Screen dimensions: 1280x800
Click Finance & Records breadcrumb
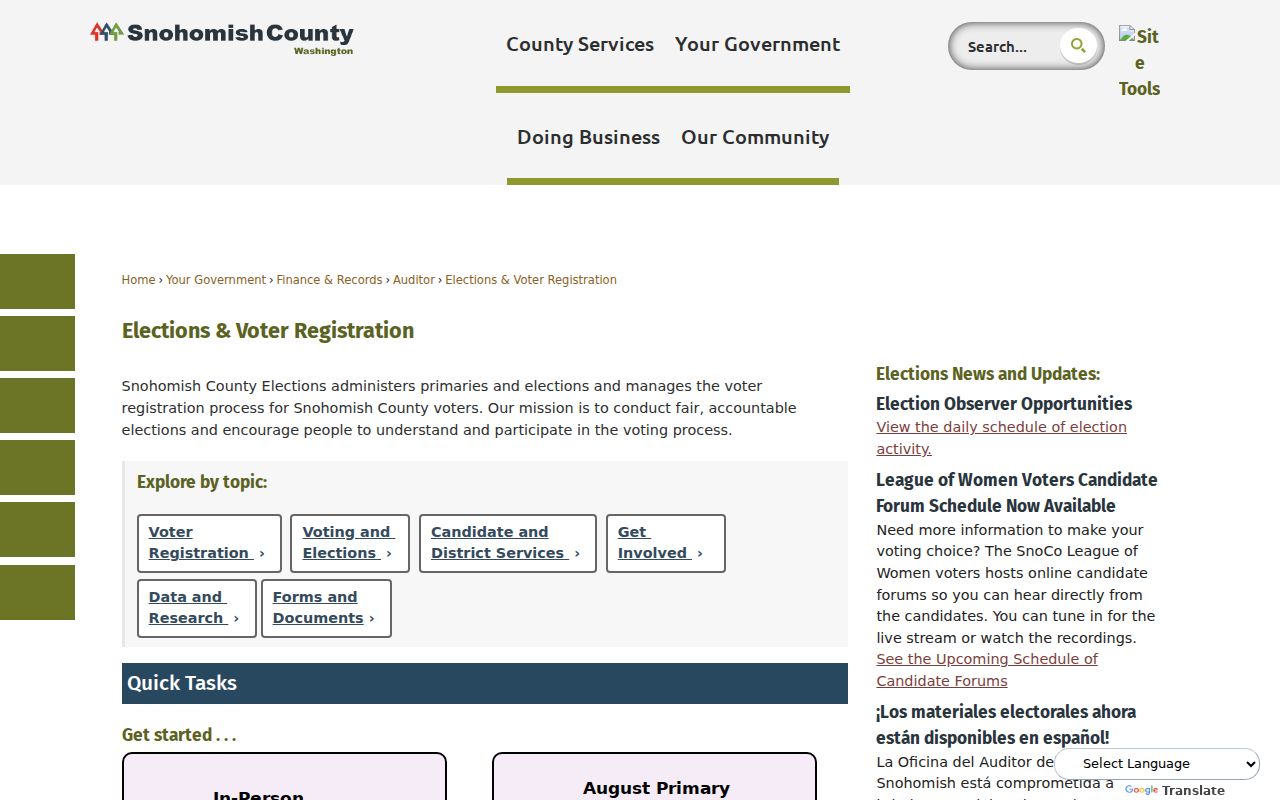coord(329,280)
